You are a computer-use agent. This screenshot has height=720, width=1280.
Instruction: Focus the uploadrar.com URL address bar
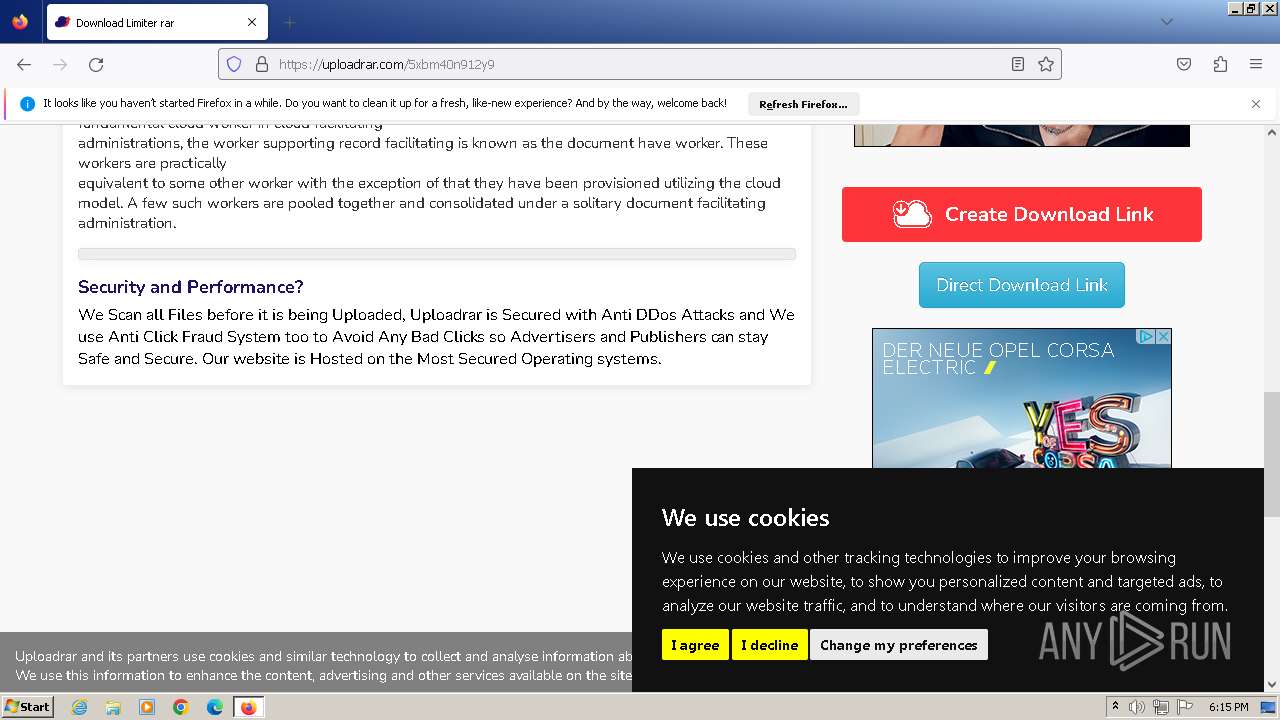640,64
